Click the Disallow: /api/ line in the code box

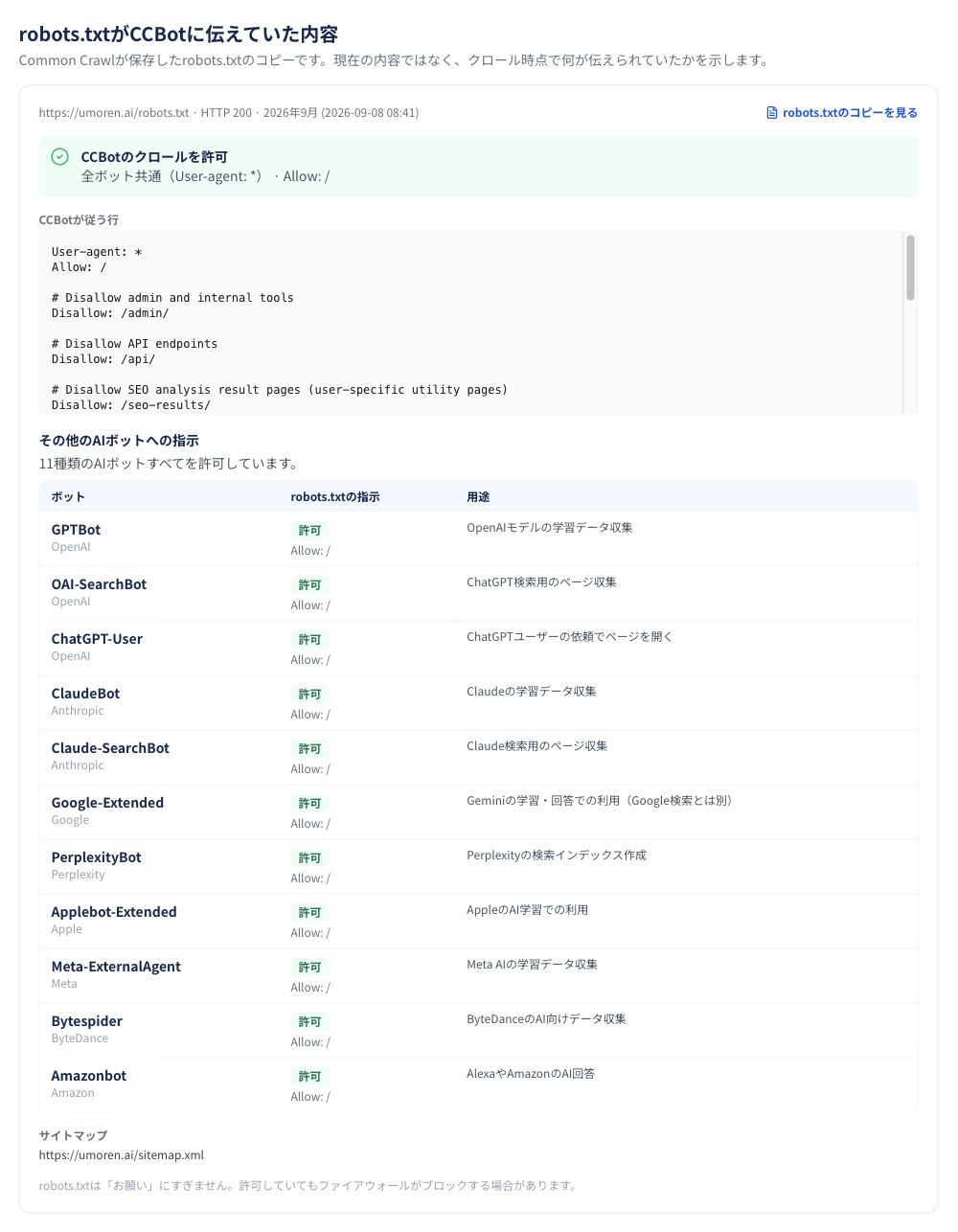click(x=103, y=359)
